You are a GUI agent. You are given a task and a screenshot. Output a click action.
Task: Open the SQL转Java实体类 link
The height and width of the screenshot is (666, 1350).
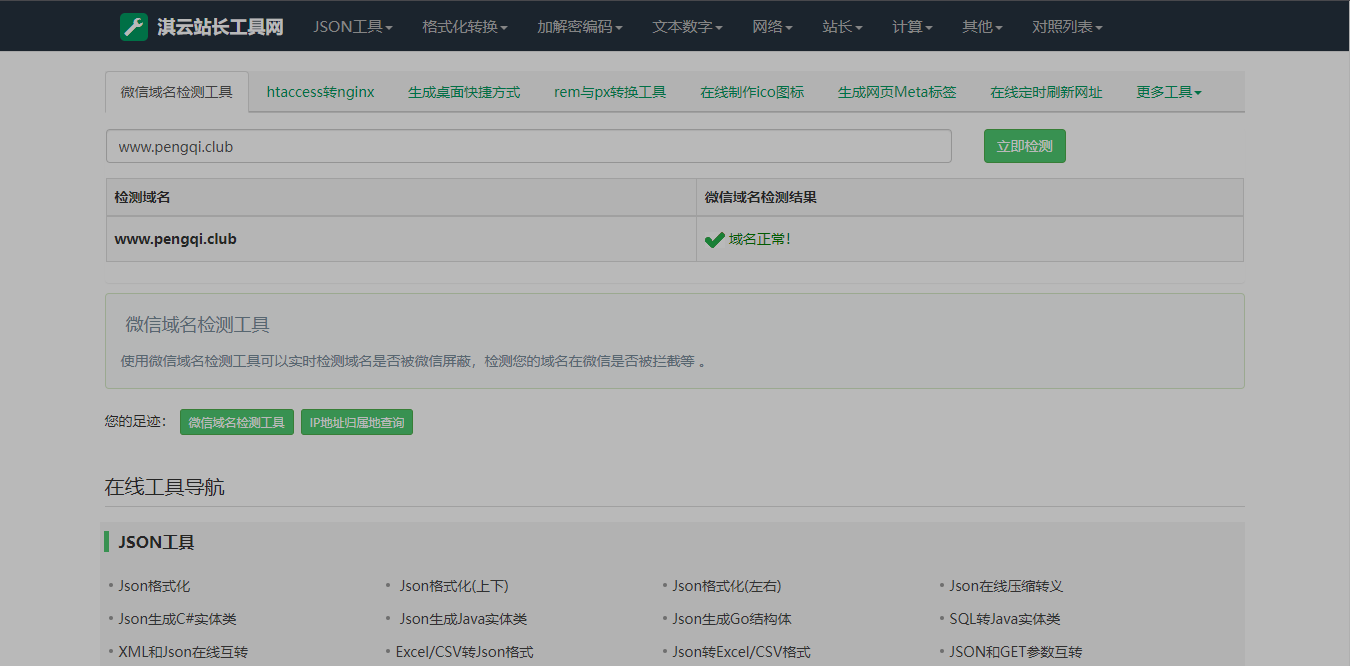click(1005, 619)
